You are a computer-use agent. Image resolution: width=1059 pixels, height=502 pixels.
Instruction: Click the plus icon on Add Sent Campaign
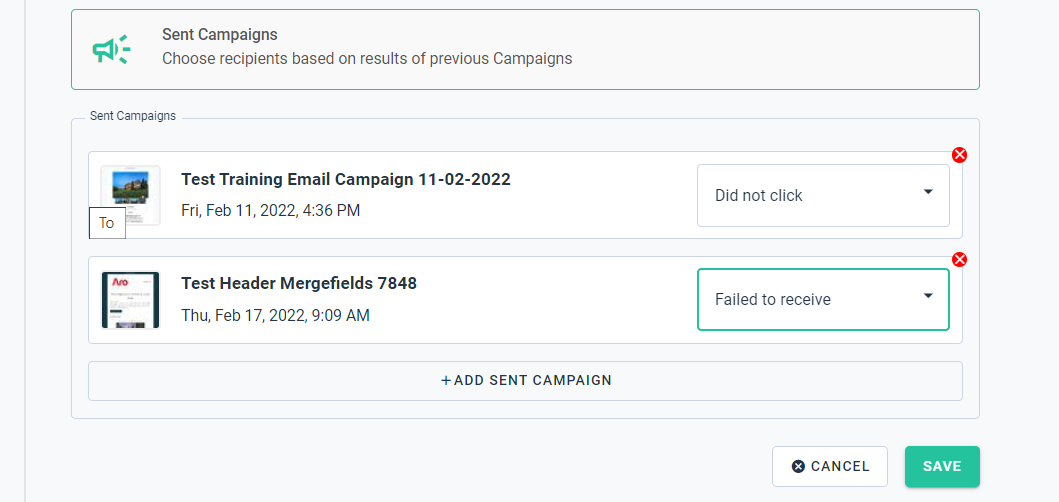click(x=446, y=380)
